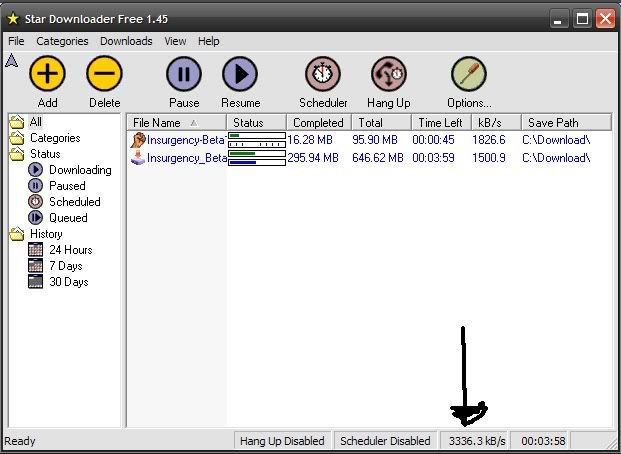Screen dimensions: 621x454
Task: Click the Ready status text
Action: (20, 441)
